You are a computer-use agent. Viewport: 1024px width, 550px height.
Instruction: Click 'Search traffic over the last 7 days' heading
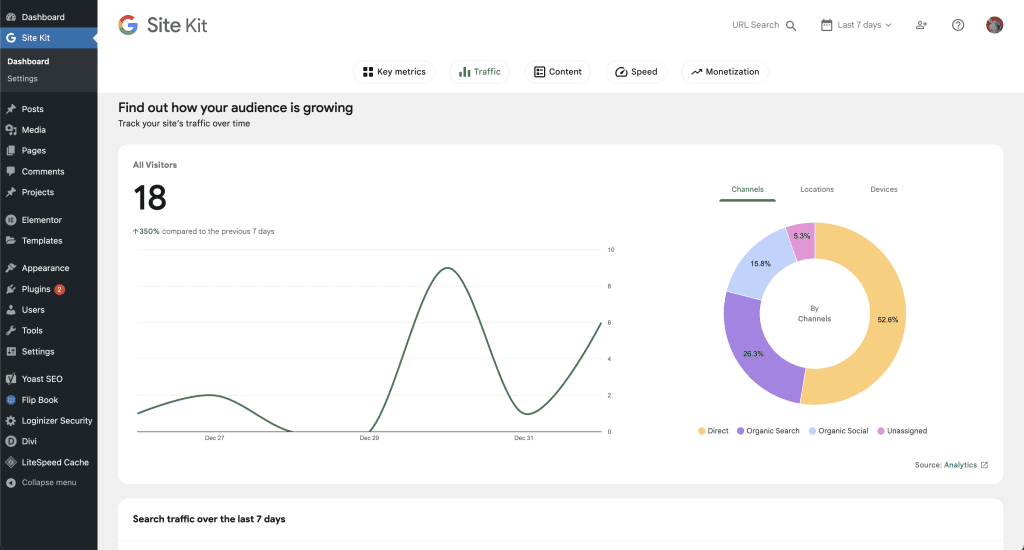click(209, 519)
